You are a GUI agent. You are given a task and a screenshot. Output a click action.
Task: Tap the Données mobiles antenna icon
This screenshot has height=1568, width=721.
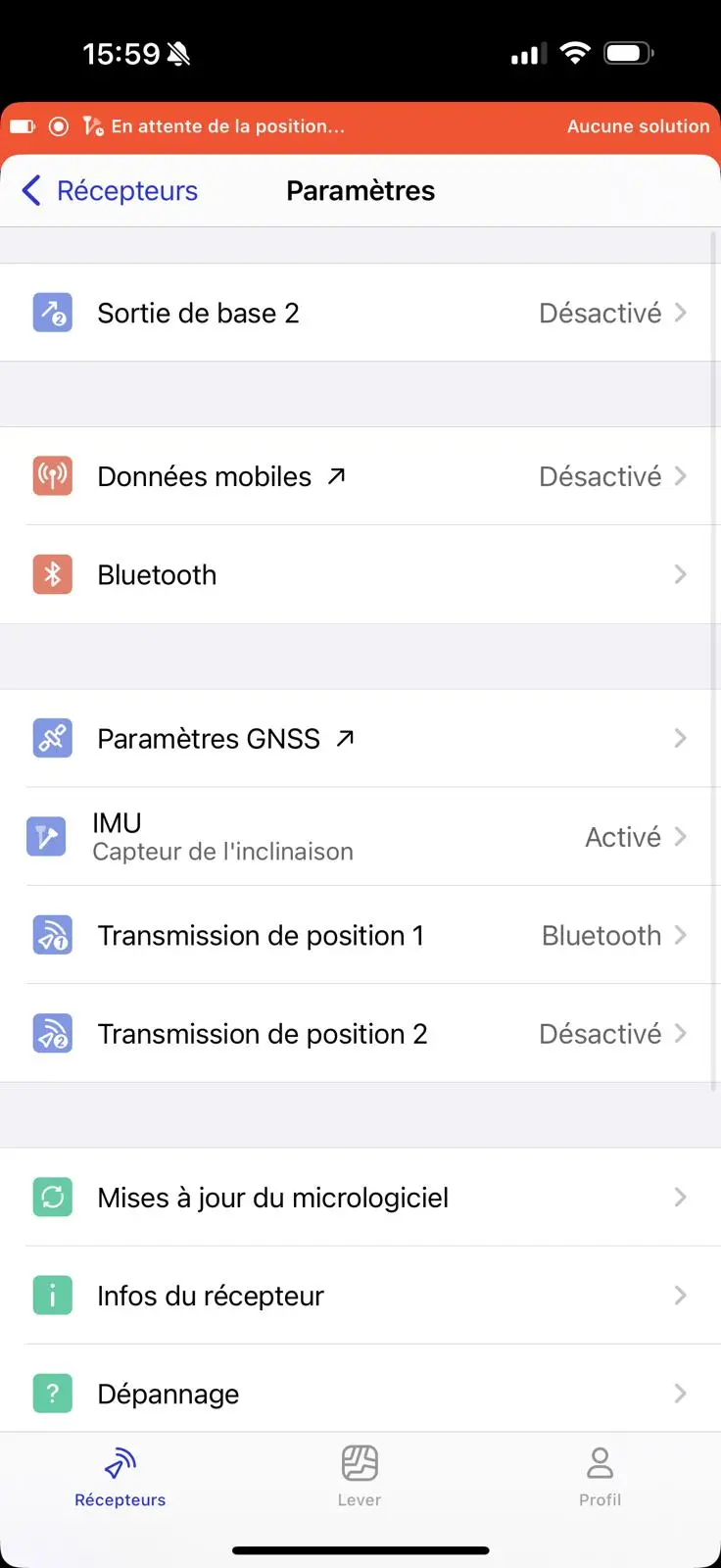[53, 476]
